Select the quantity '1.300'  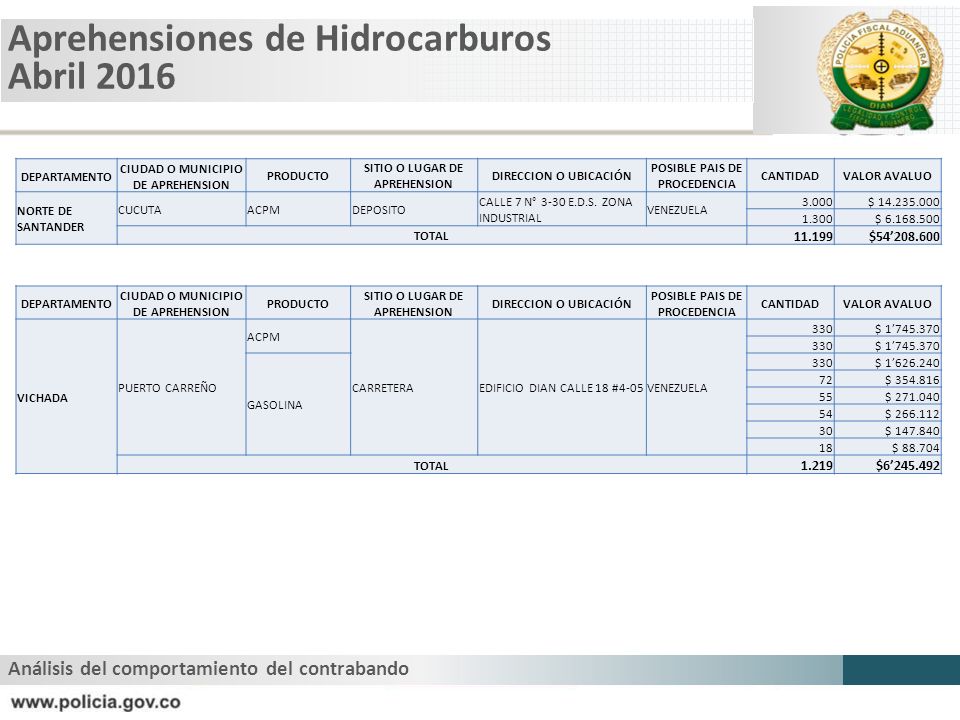(x=817, y=219)
